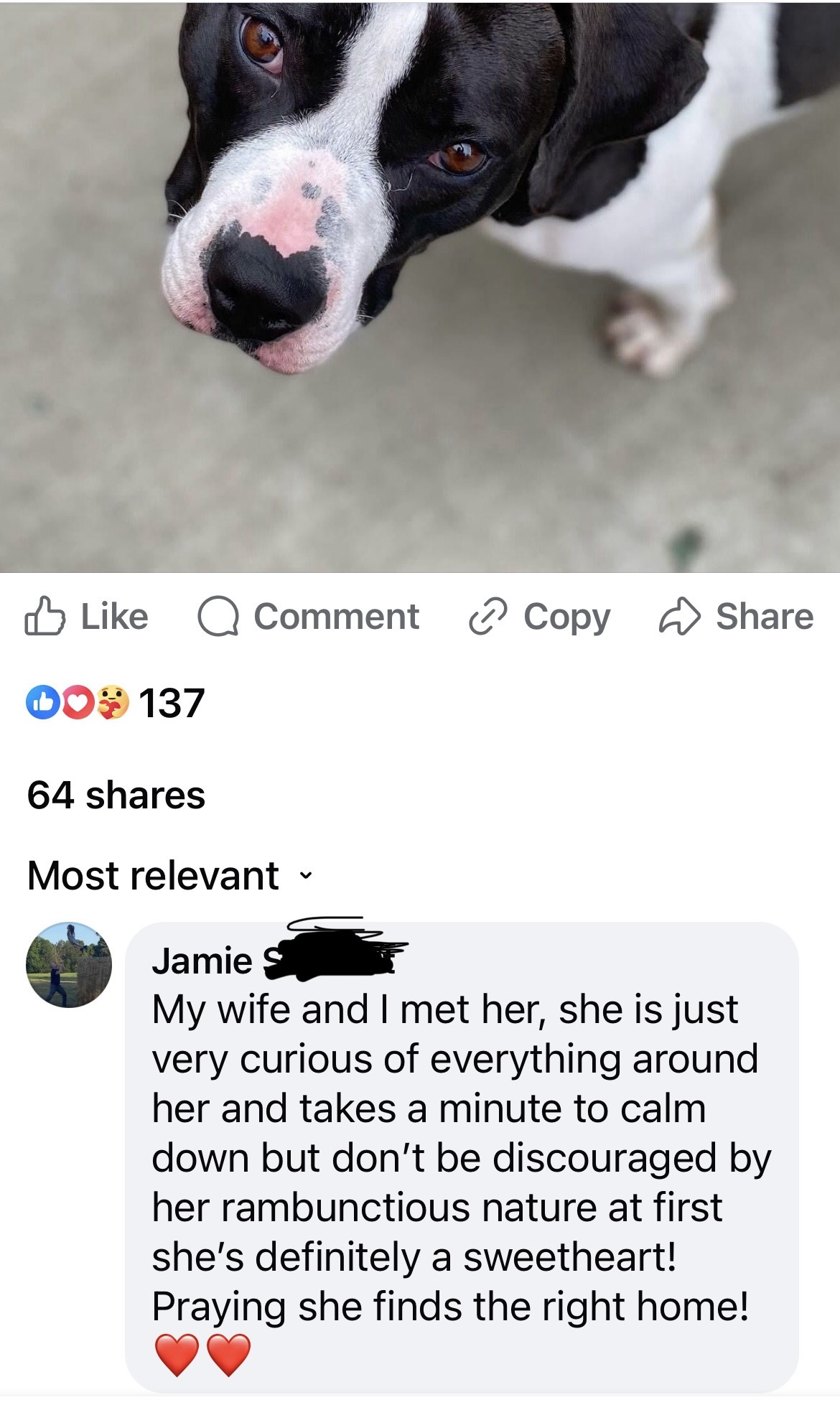Click the Copy link chain icon
840x1405 pixels.
[x=488, y=617]
